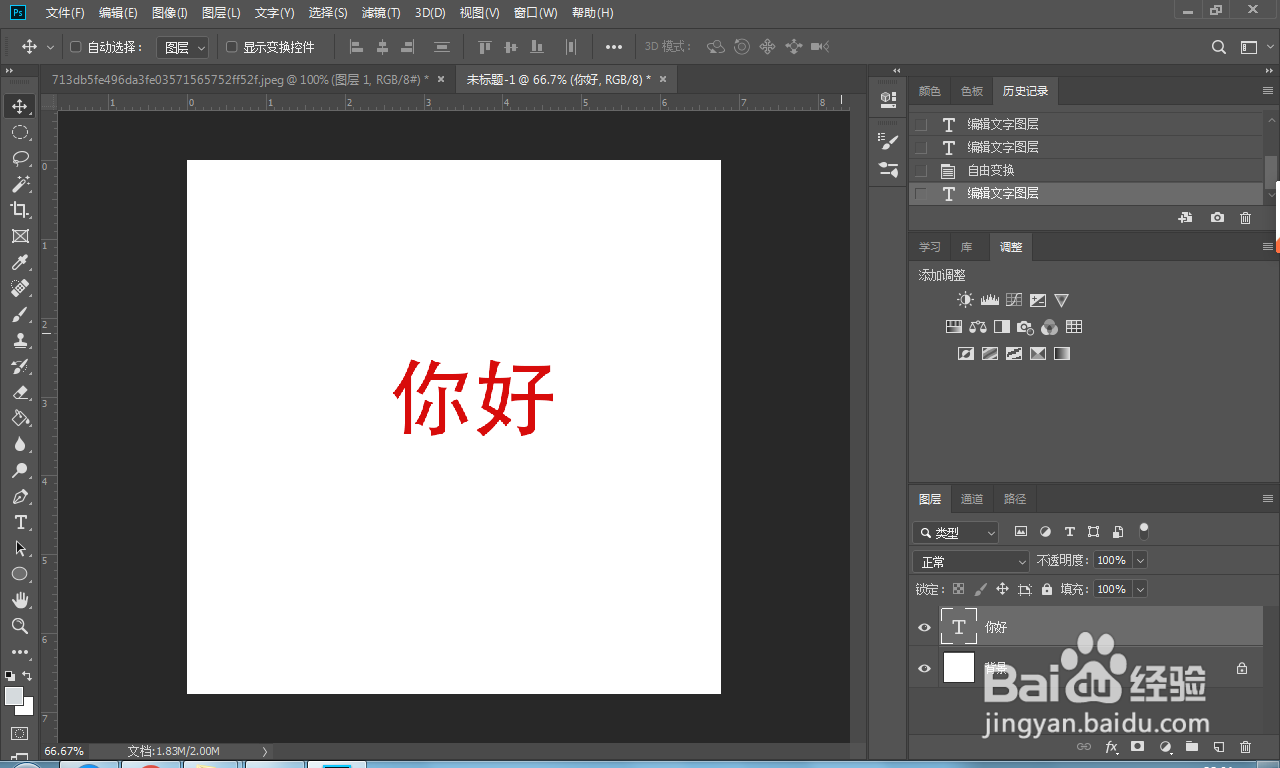
Task: Select the Pen tool
Action: [20, 496]
